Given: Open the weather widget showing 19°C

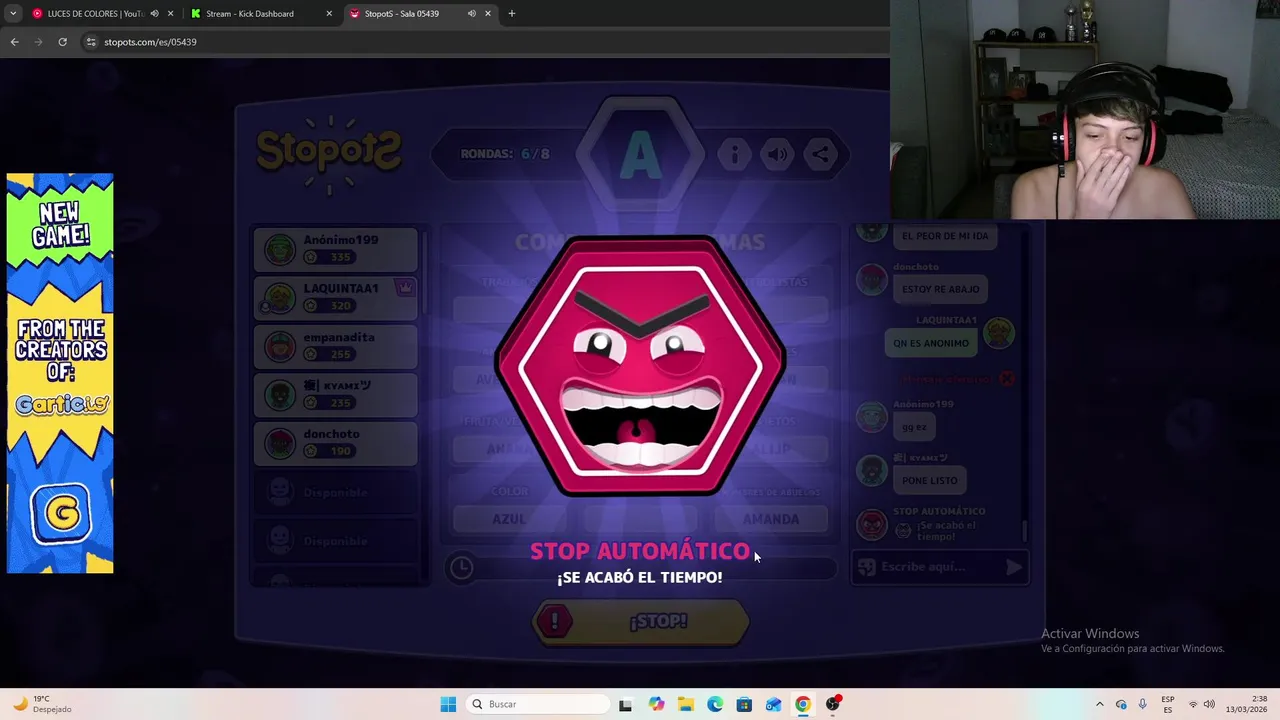Looking at the screenshot, I should tap(40, 704).
